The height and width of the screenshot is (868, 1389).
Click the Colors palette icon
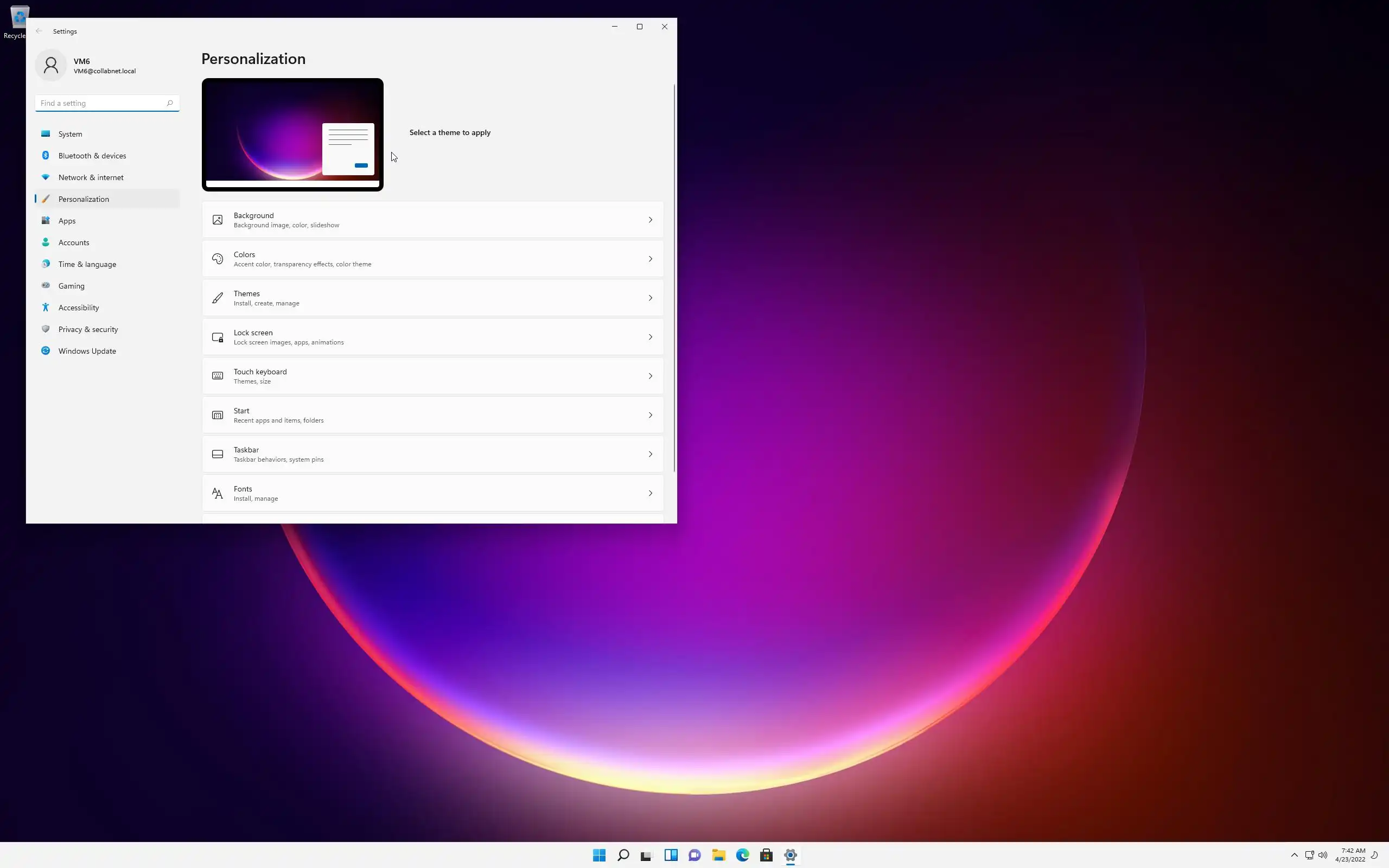pos(218,259)
